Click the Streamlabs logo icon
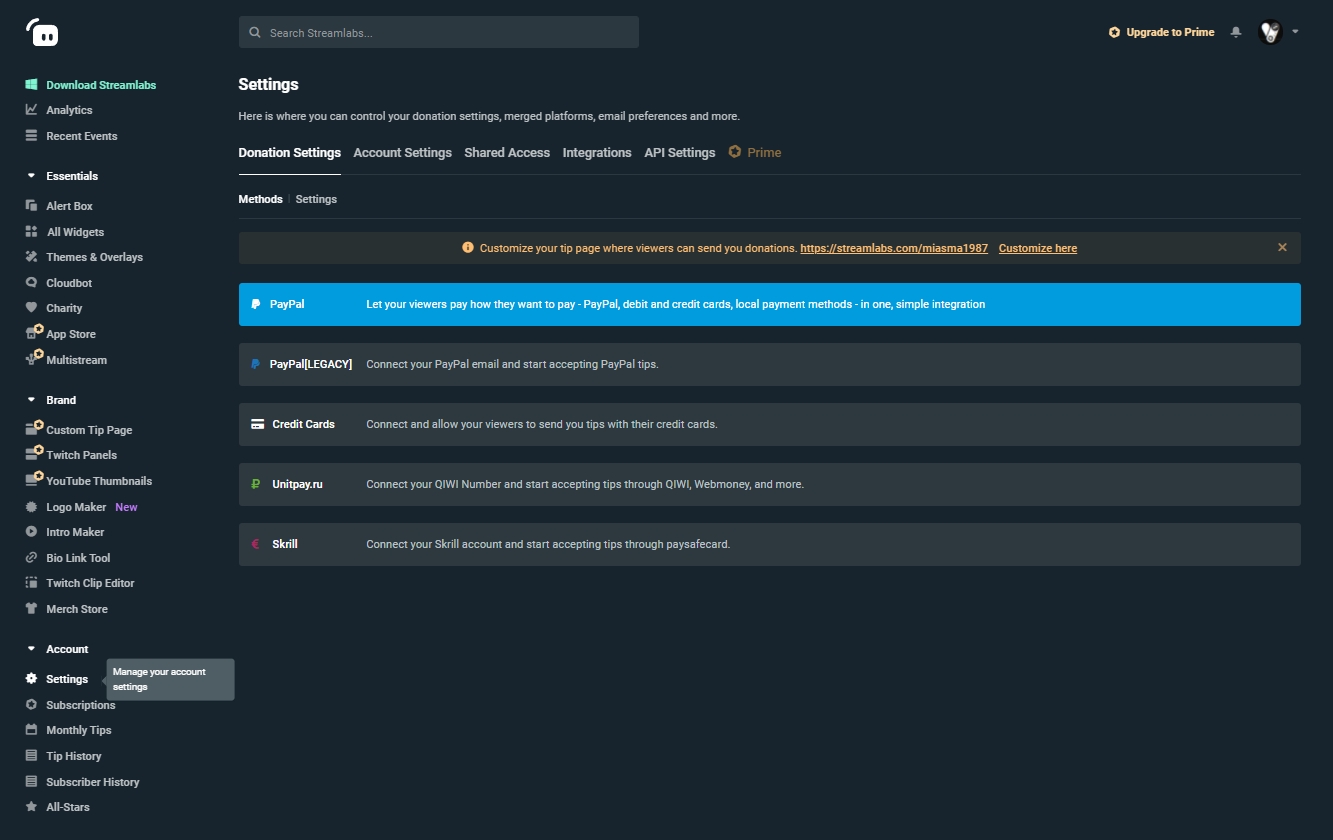 42,33
